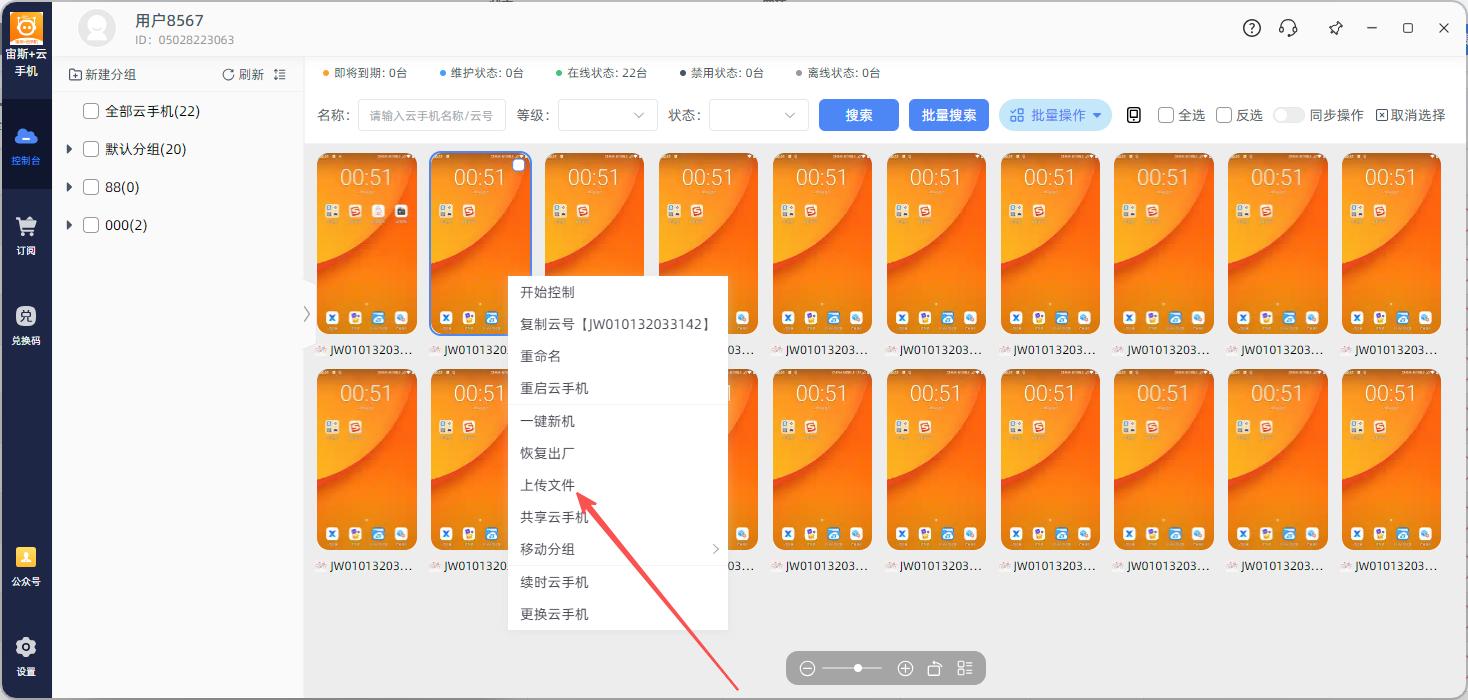Screen dimensions: 1468x700
Task: Select 更换云手机 from context menu
Action: coord(618,614)
